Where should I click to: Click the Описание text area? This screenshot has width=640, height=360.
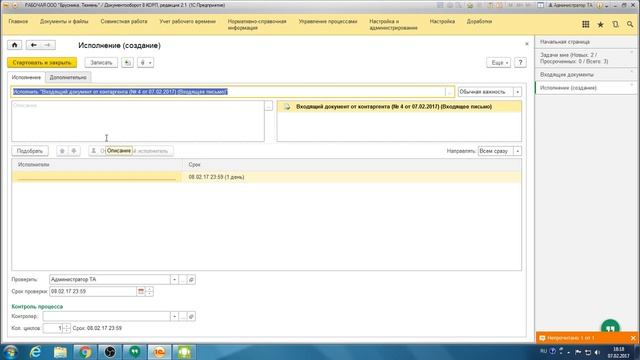pos(138,121)
